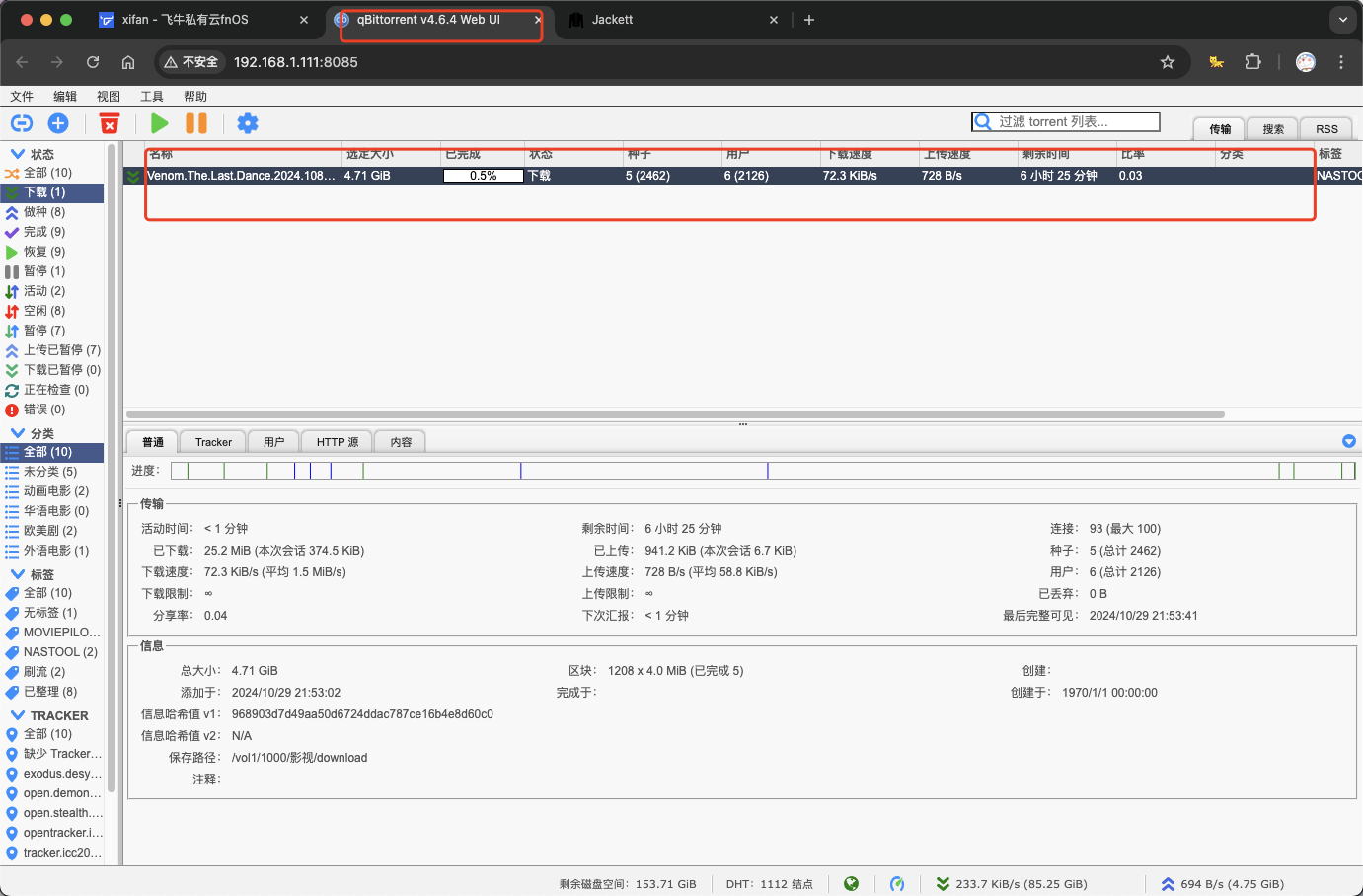This screenshot has height=896, width=1363.
Task: Click the globe connection status icon
Action: [x=852, y=884]
